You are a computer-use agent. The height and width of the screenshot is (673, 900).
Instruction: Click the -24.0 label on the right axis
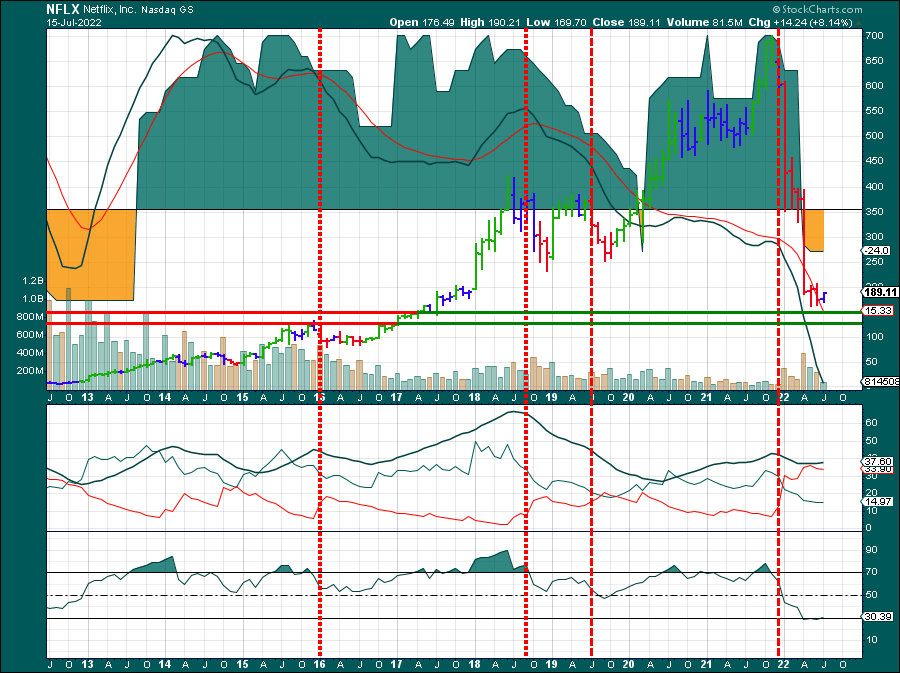coord(876,251)
